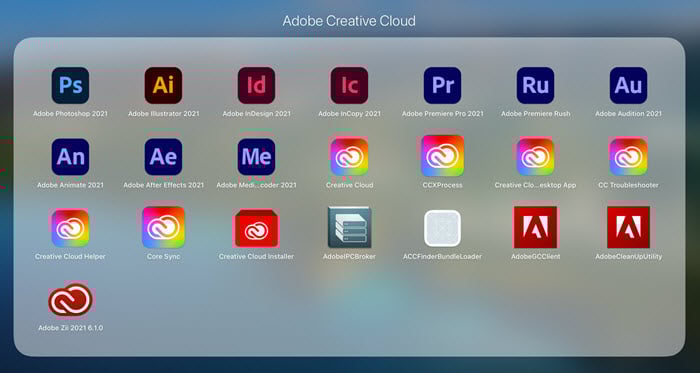Viewport: 700px width, 373px height.
Task: Select the "Adobe After Effects 2021" label
Action: [163, 185]
